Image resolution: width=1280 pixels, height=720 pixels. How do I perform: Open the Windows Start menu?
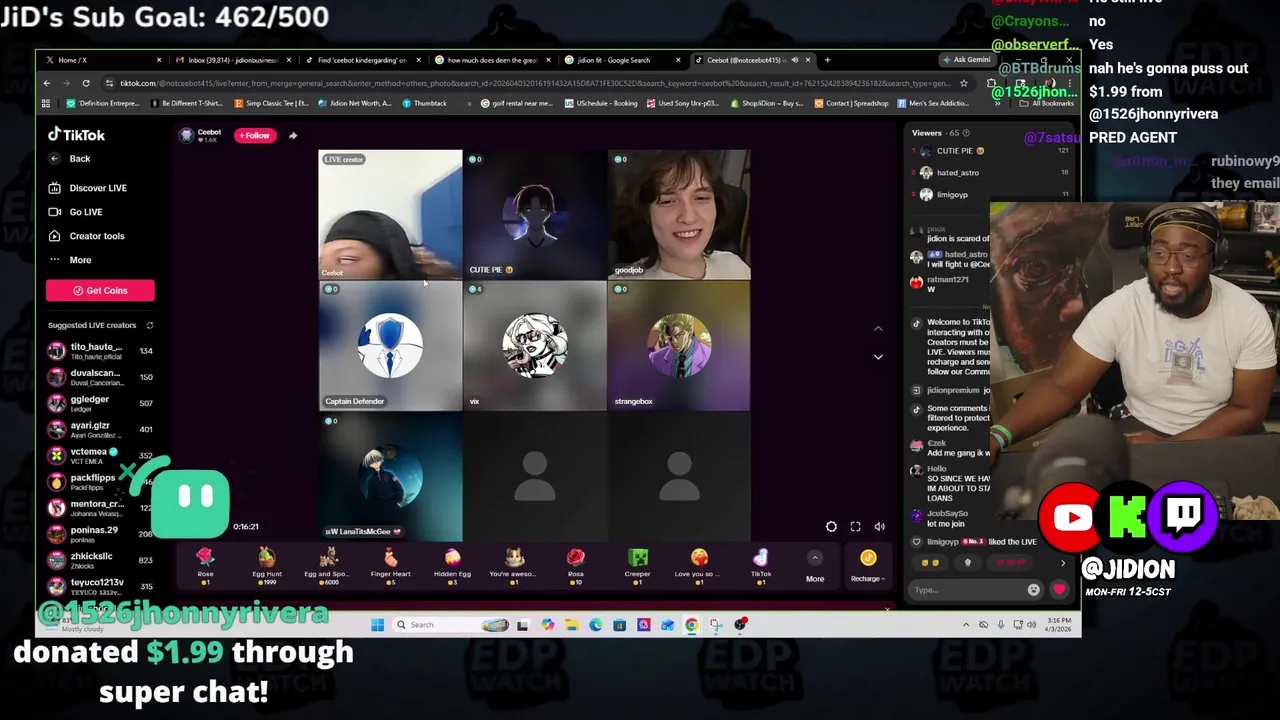[x=377, y=625]
